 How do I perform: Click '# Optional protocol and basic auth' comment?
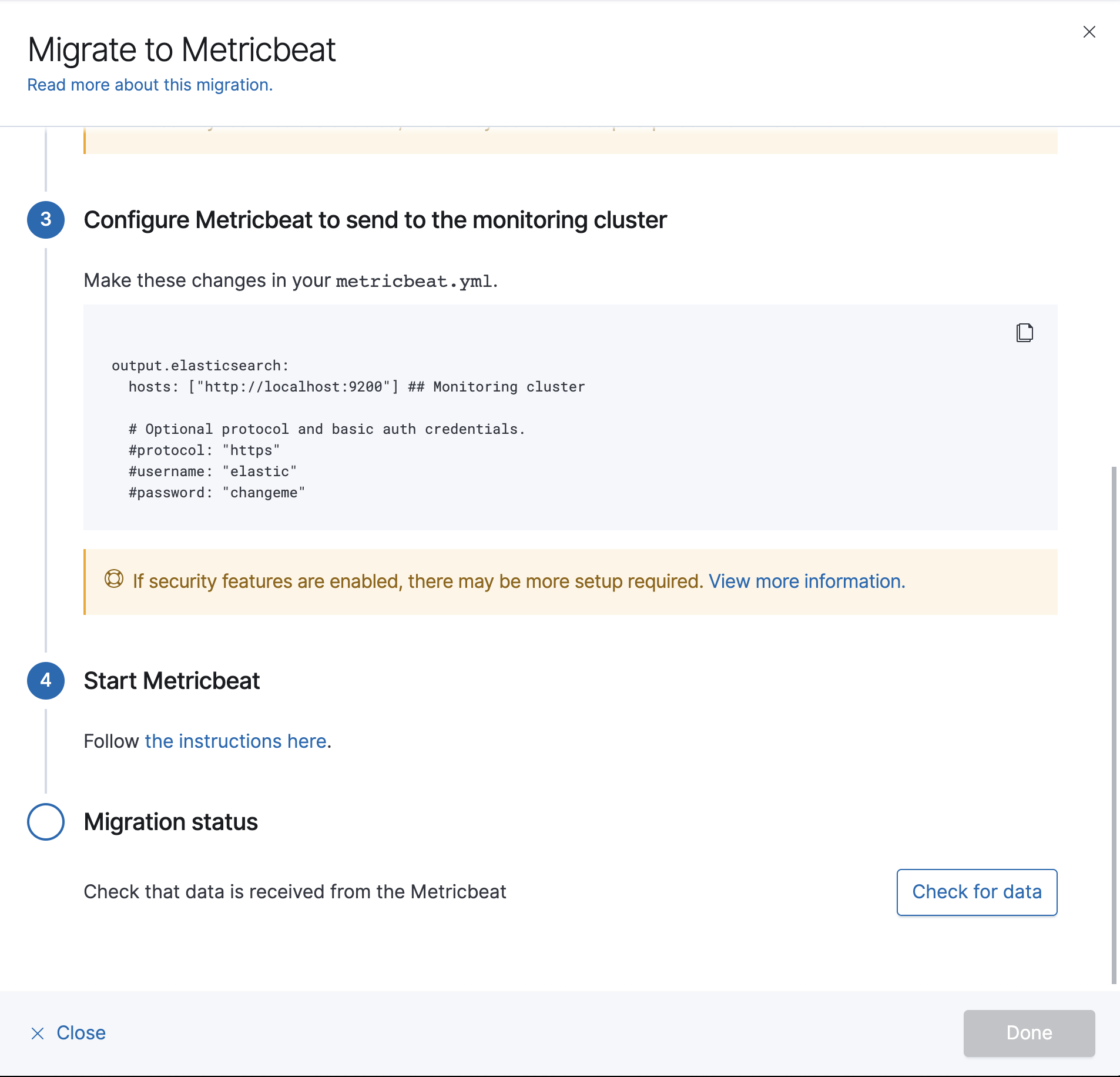327,429
